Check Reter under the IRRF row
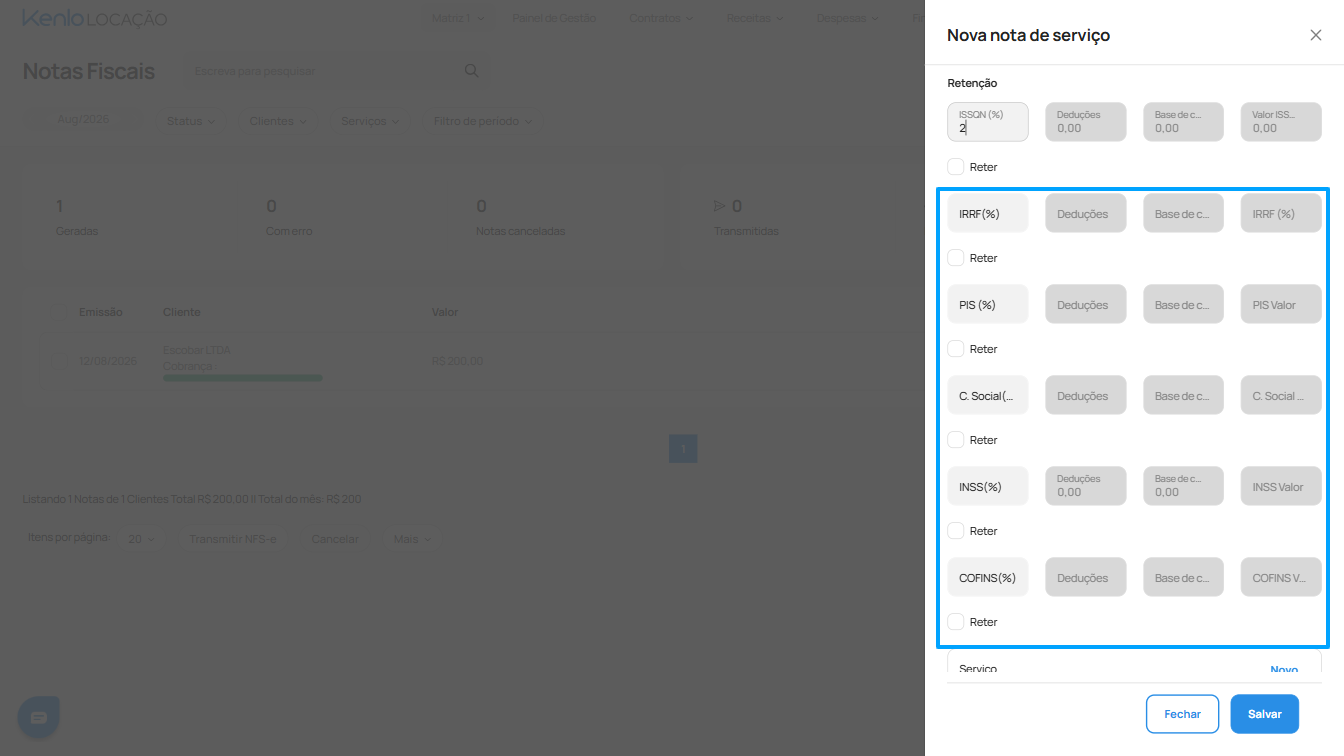The height and width of the screenshot is (756, 1344). pyautogui.click(x=956, y=258)
